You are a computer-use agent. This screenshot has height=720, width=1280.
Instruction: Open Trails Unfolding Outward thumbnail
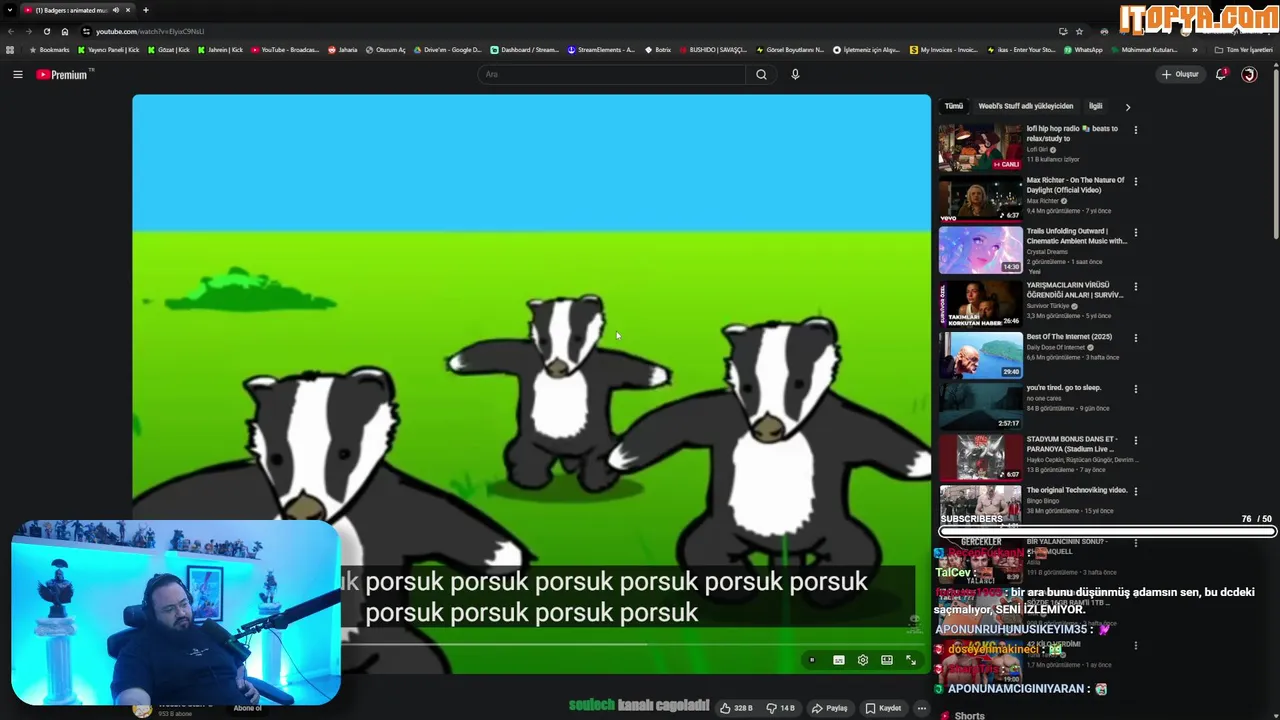(980, 250)
